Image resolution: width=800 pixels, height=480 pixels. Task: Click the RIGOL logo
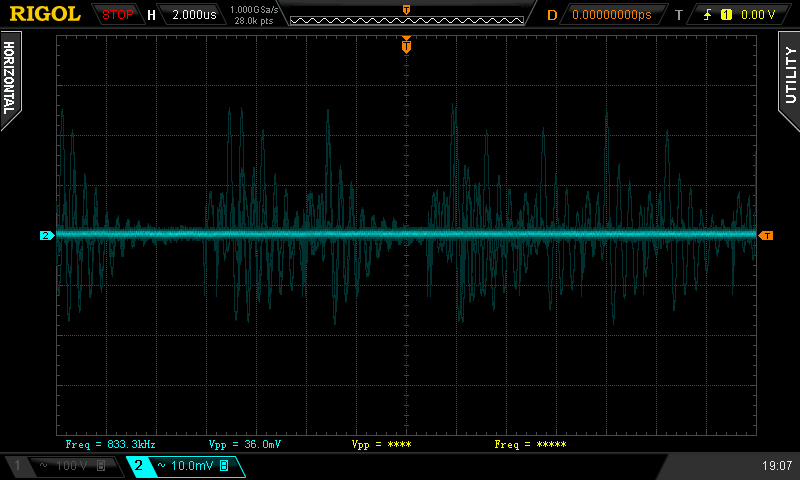point(46,14)
